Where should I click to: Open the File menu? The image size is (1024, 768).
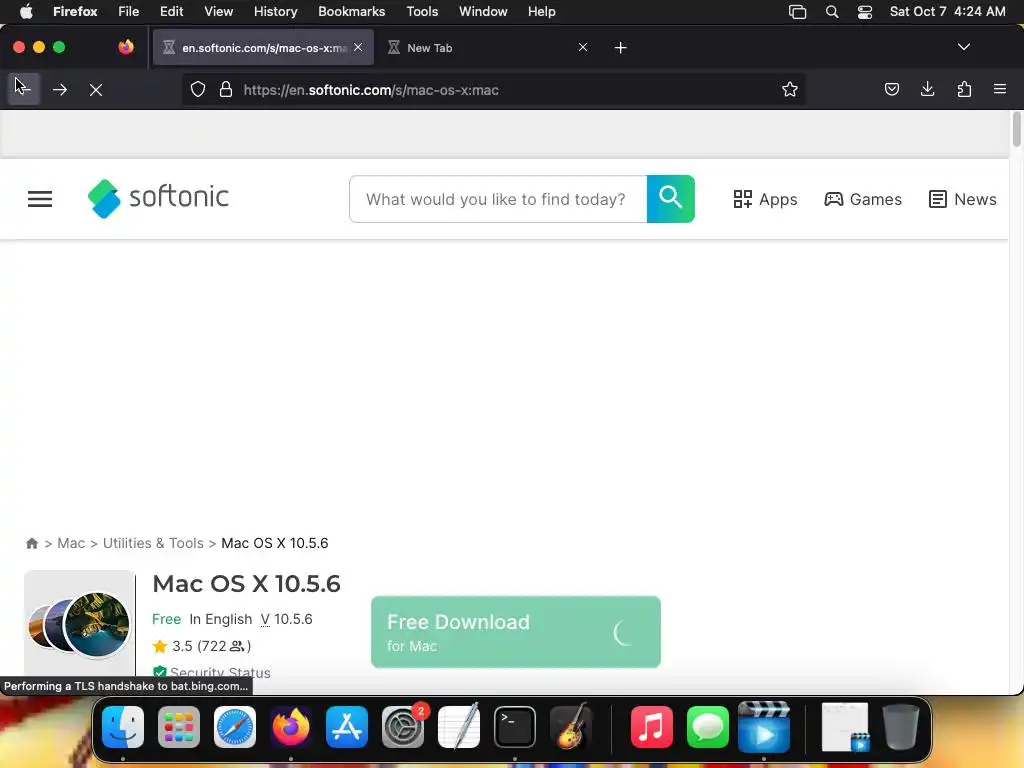(129, 11)
